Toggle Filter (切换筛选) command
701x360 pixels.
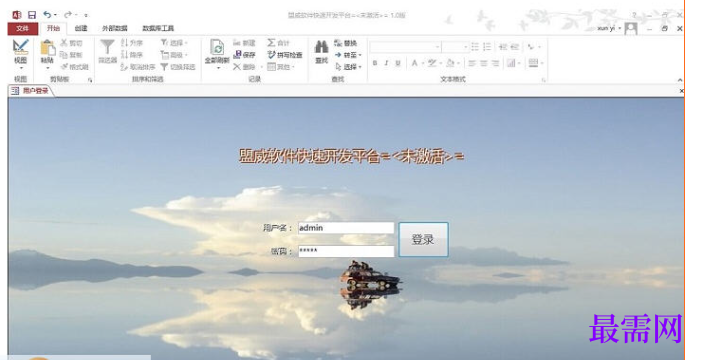[178, 67]
